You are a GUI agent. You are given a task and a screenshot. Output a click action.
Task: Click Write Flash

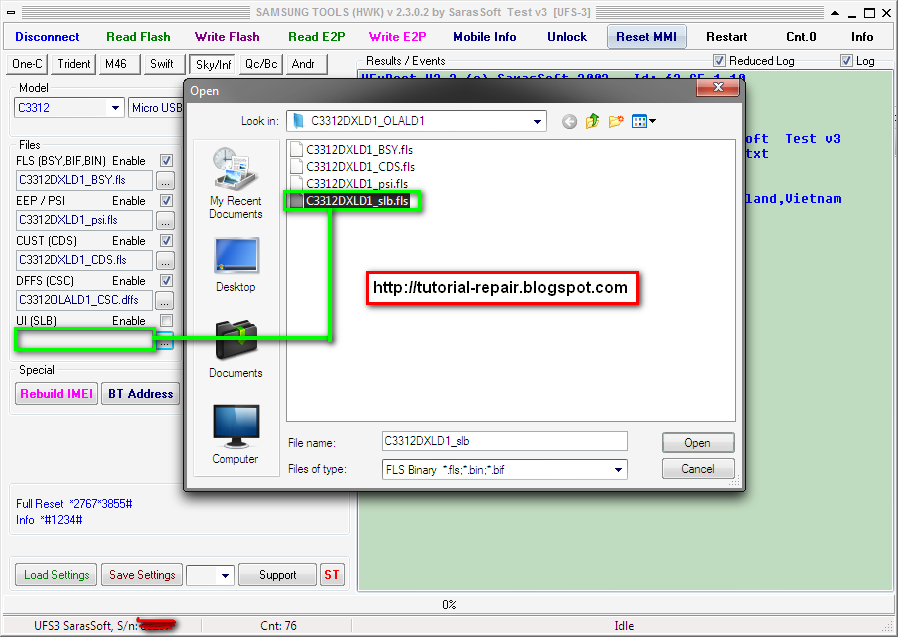pyautogui.click(x=227, y=37)
